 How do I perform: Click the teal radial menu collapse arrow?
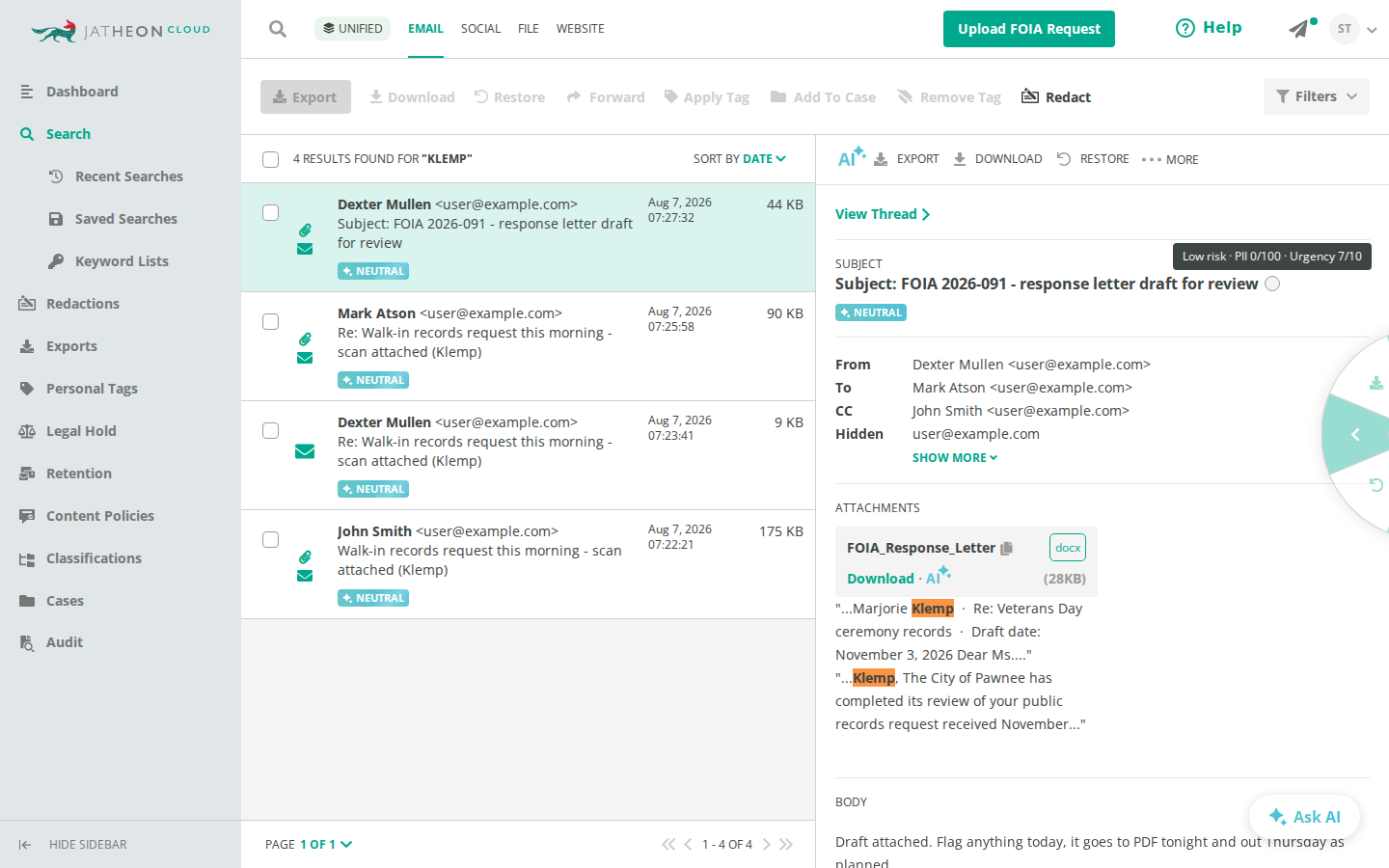coord(1355,435)
